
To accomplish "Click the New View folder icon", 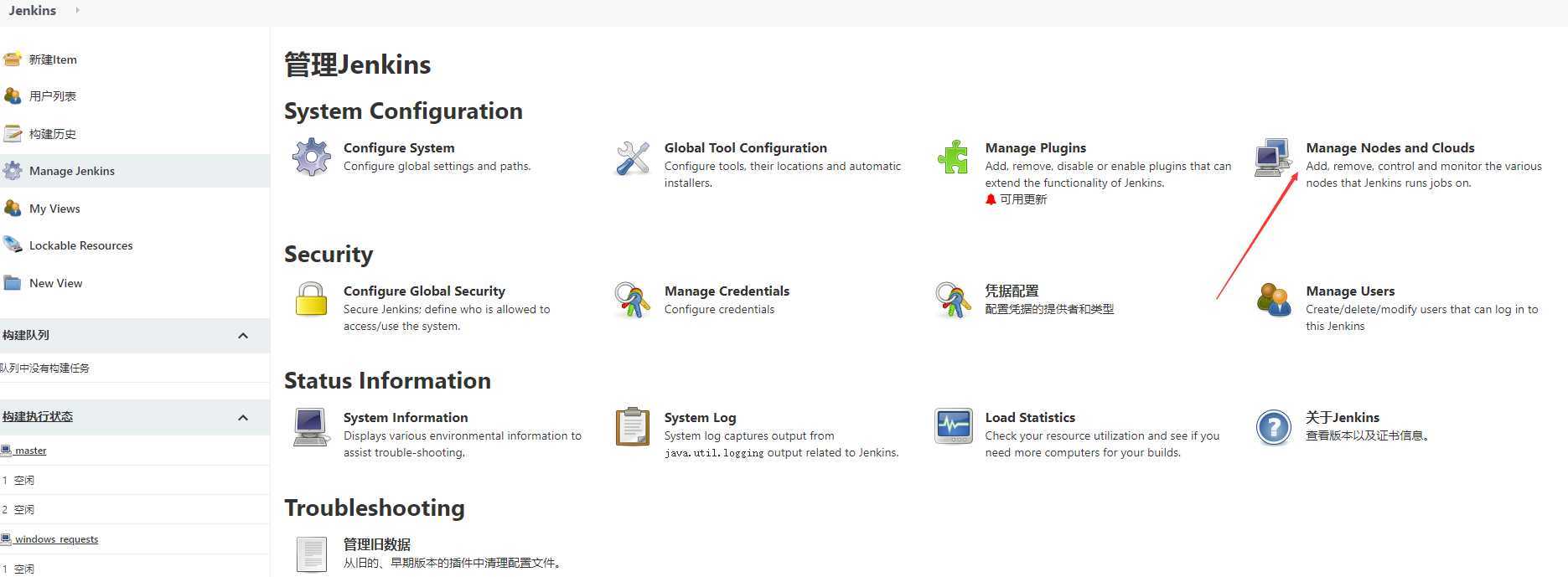I will (13, 283).
